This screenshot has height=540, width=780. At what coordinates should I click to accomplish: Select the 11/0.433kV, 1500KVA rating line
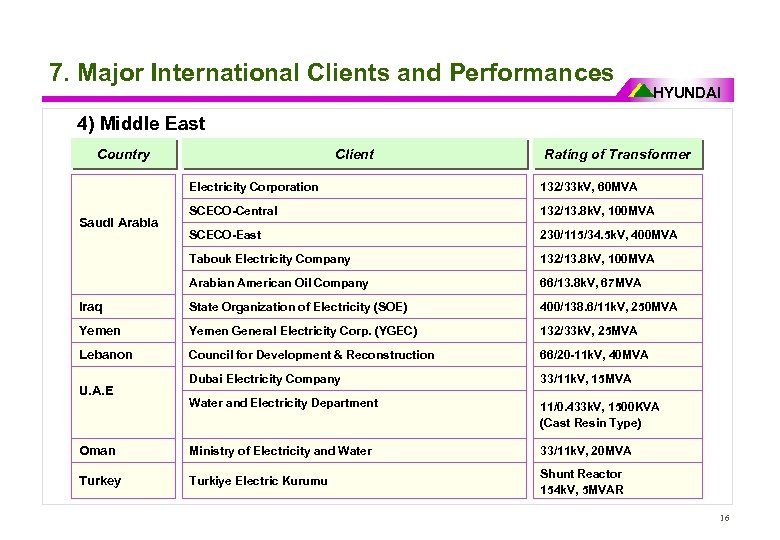point(599,407)
